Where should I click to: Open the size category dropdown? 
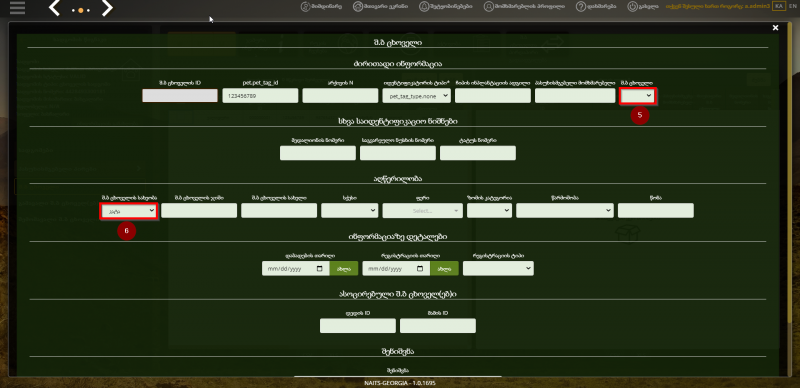tap(489, 210)
